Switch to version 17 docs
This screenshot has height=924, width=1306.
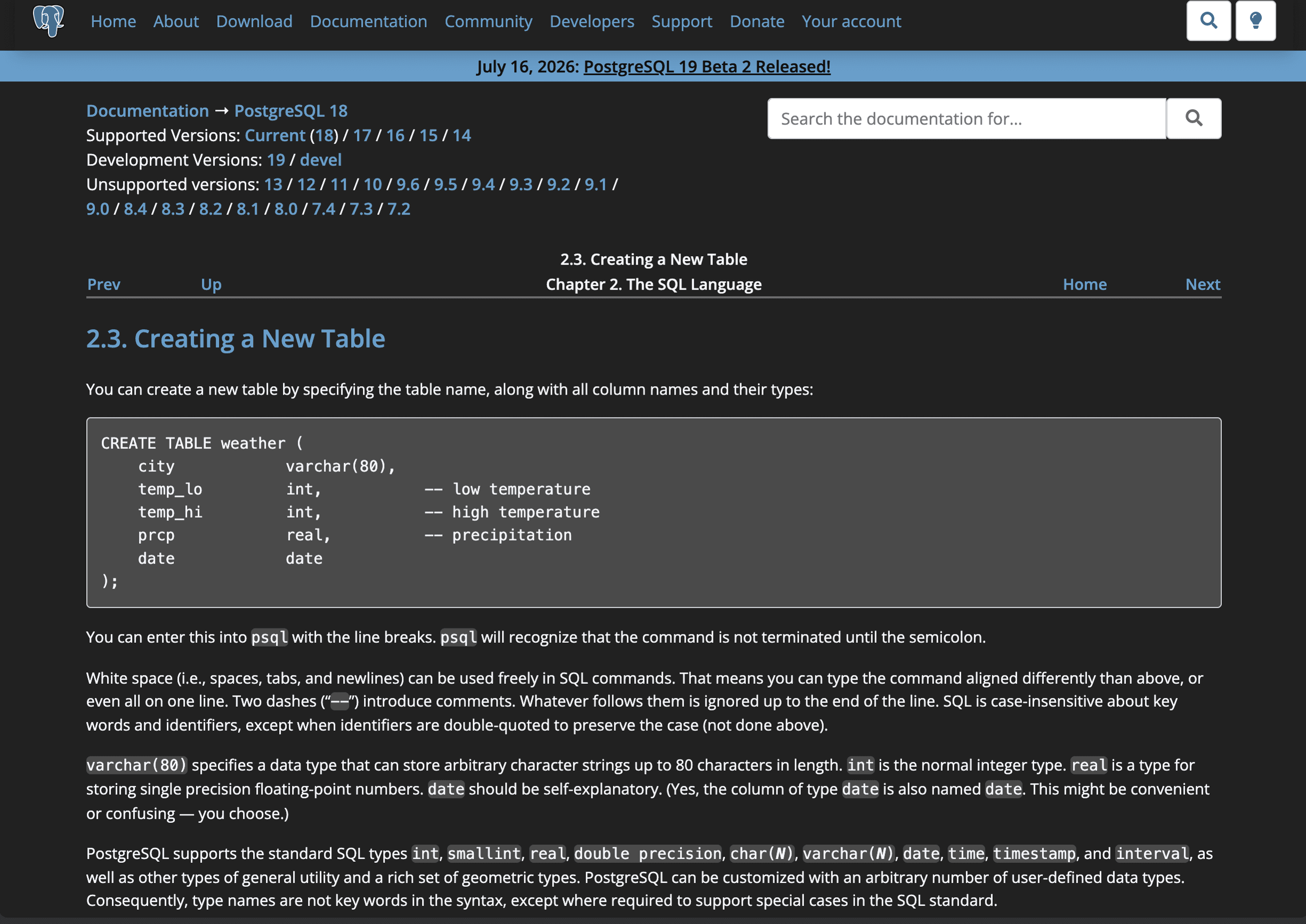[362, 135]
